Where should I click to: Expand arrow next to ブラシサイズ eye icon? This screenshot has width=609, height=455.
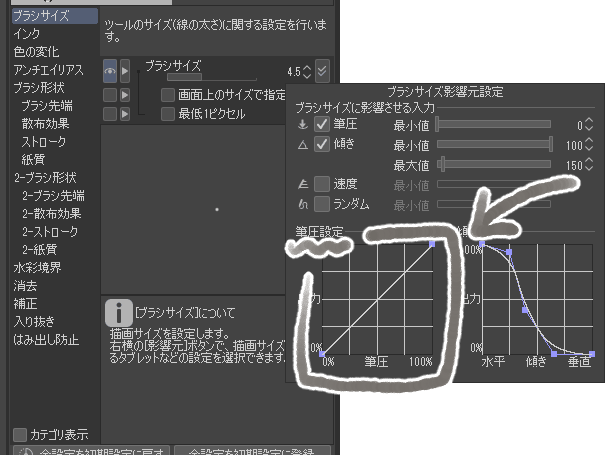click(x=125, y=73)
